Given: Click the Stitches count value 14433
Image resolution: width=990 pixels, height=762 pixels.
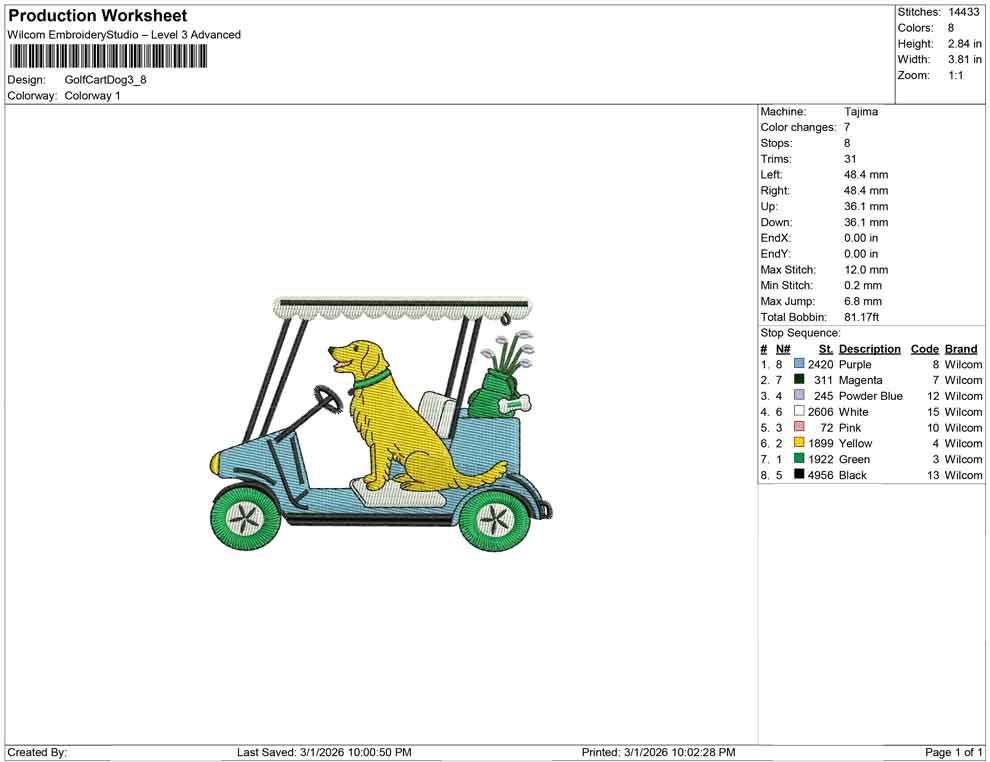Looking at the screenshot, I should point(965,12).
